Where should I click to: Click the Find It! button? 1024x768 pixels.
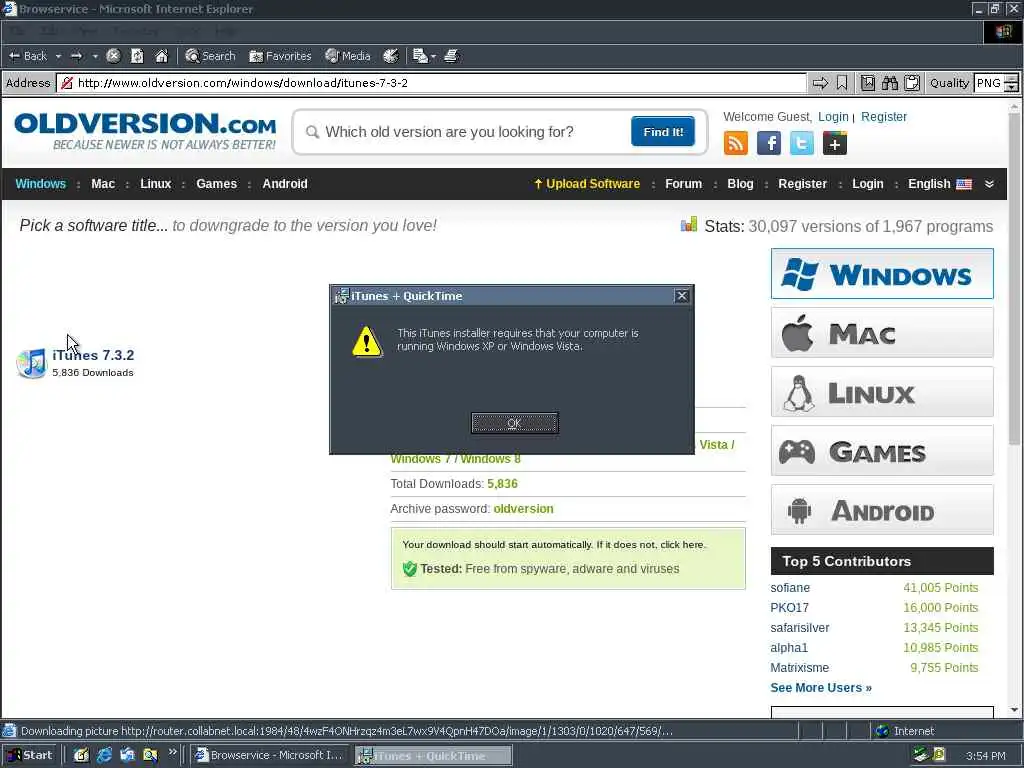663,132
